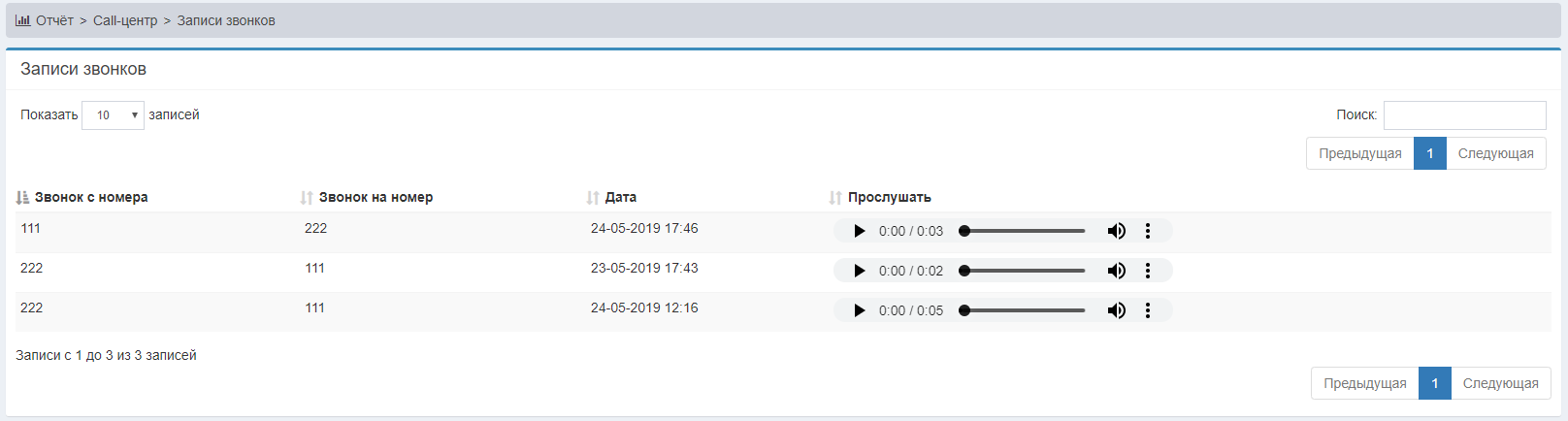Image resolution: width=1568 pixels, height=421 pixels.
Task: Open more options for the second recording
Action: pyautogui.click(x=1148, y=271)
